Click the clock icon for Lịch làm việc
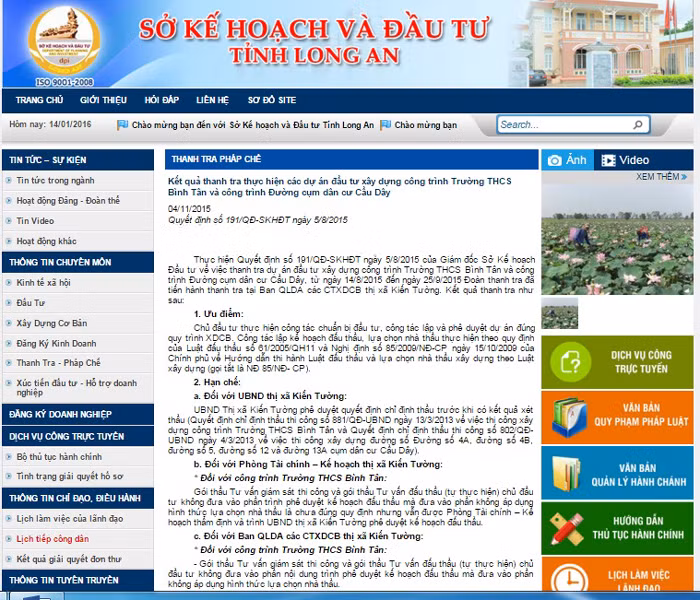The width and height of the screenshot is (700, 600). 569,579
